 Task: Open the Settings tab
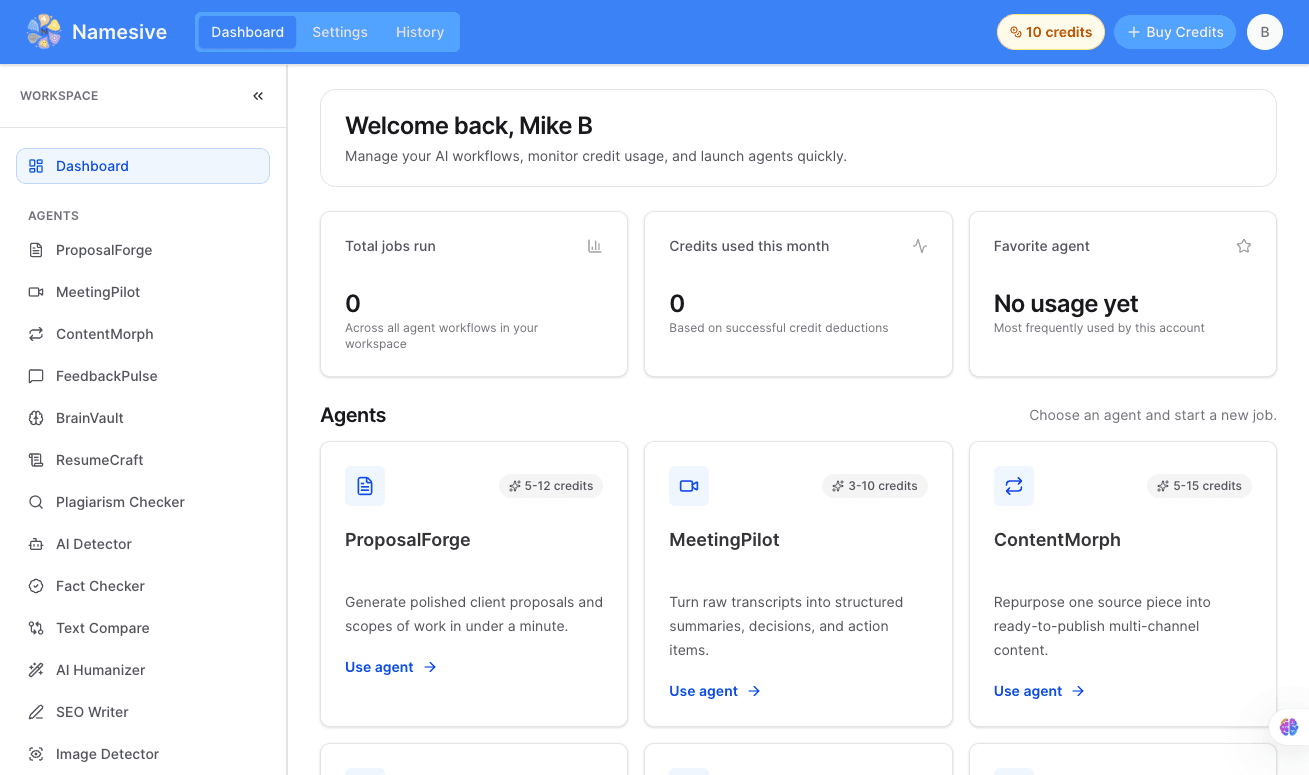pos(340,32)
